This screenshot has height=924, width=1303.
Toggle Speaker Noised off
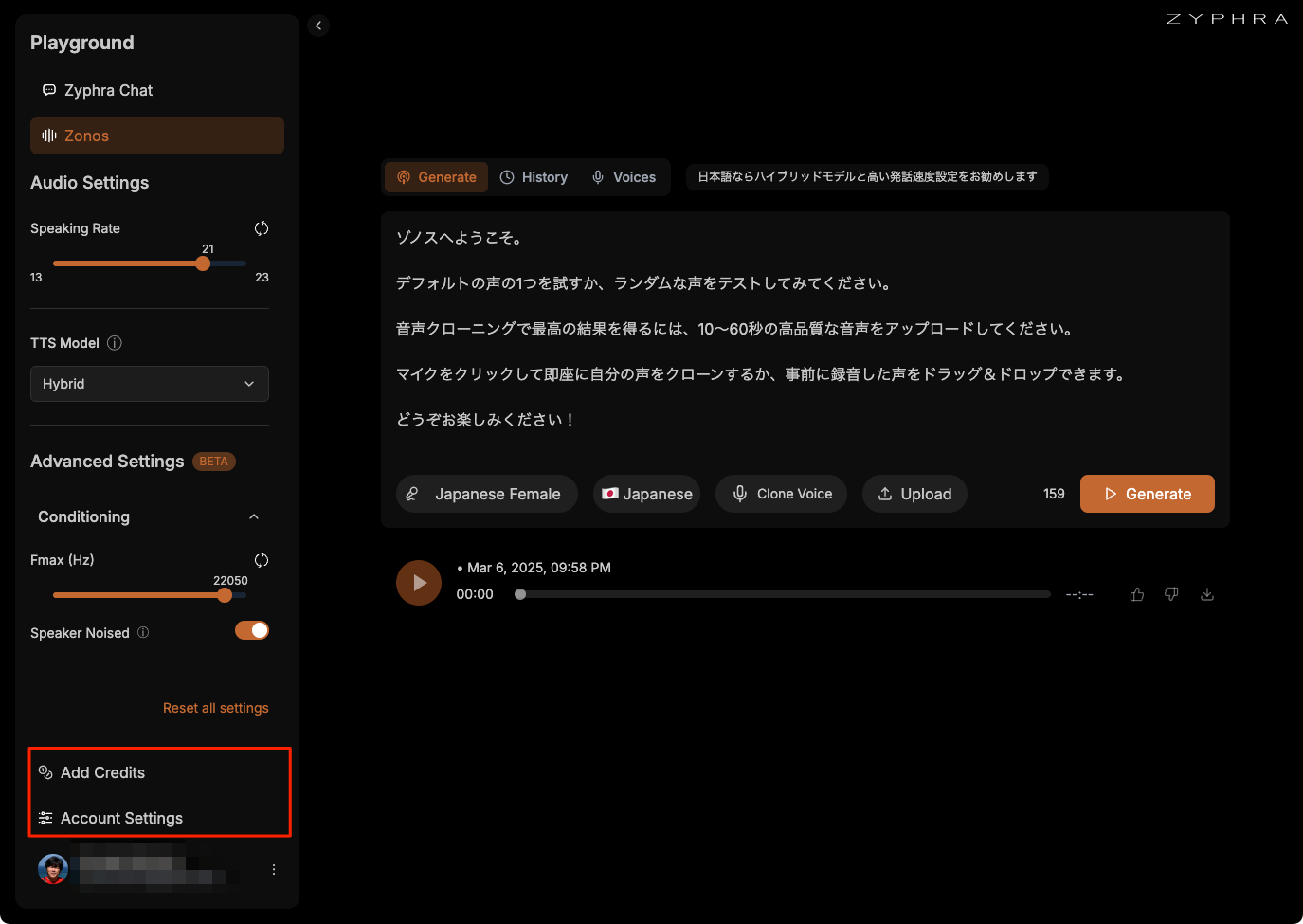point(252,630)
